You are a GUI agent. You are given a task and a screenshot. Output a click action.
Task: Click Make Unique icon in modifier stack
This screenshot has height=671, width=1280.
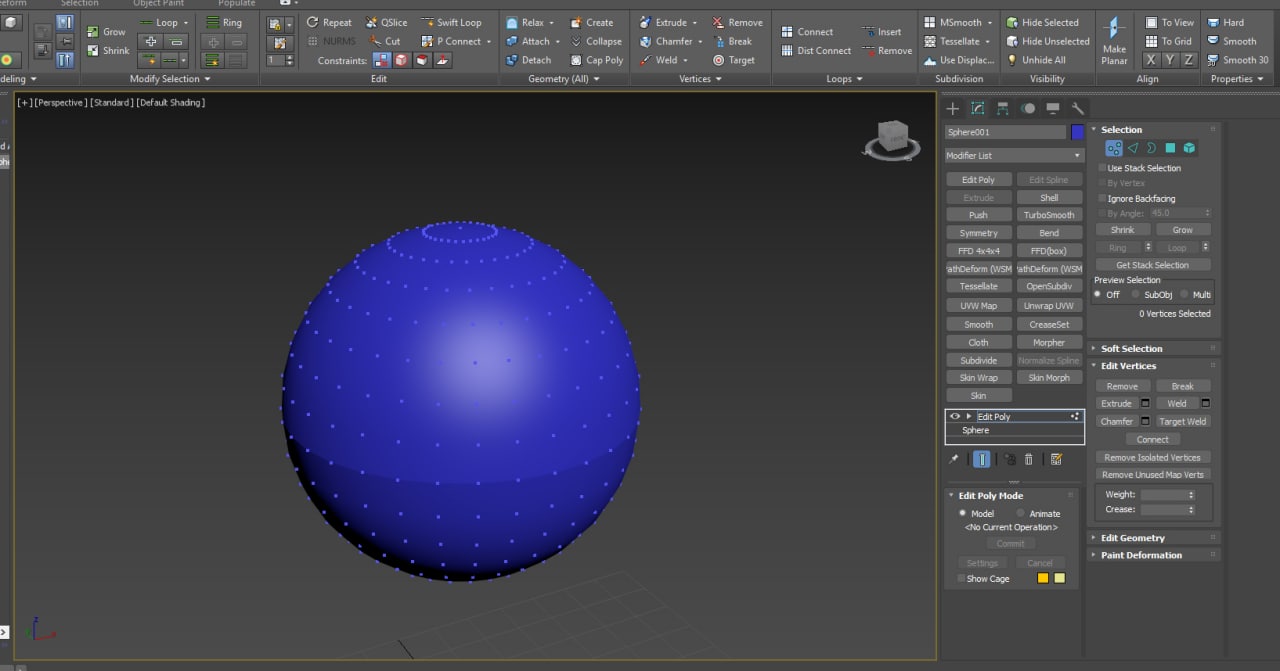[1009, 459]
